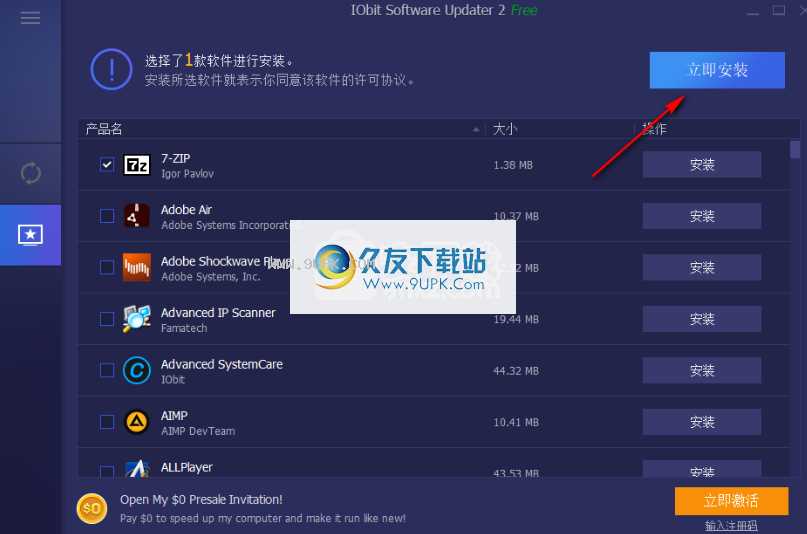Click the Advanced IP Scanner name
The image size is (807, 534).
[218, 313]
